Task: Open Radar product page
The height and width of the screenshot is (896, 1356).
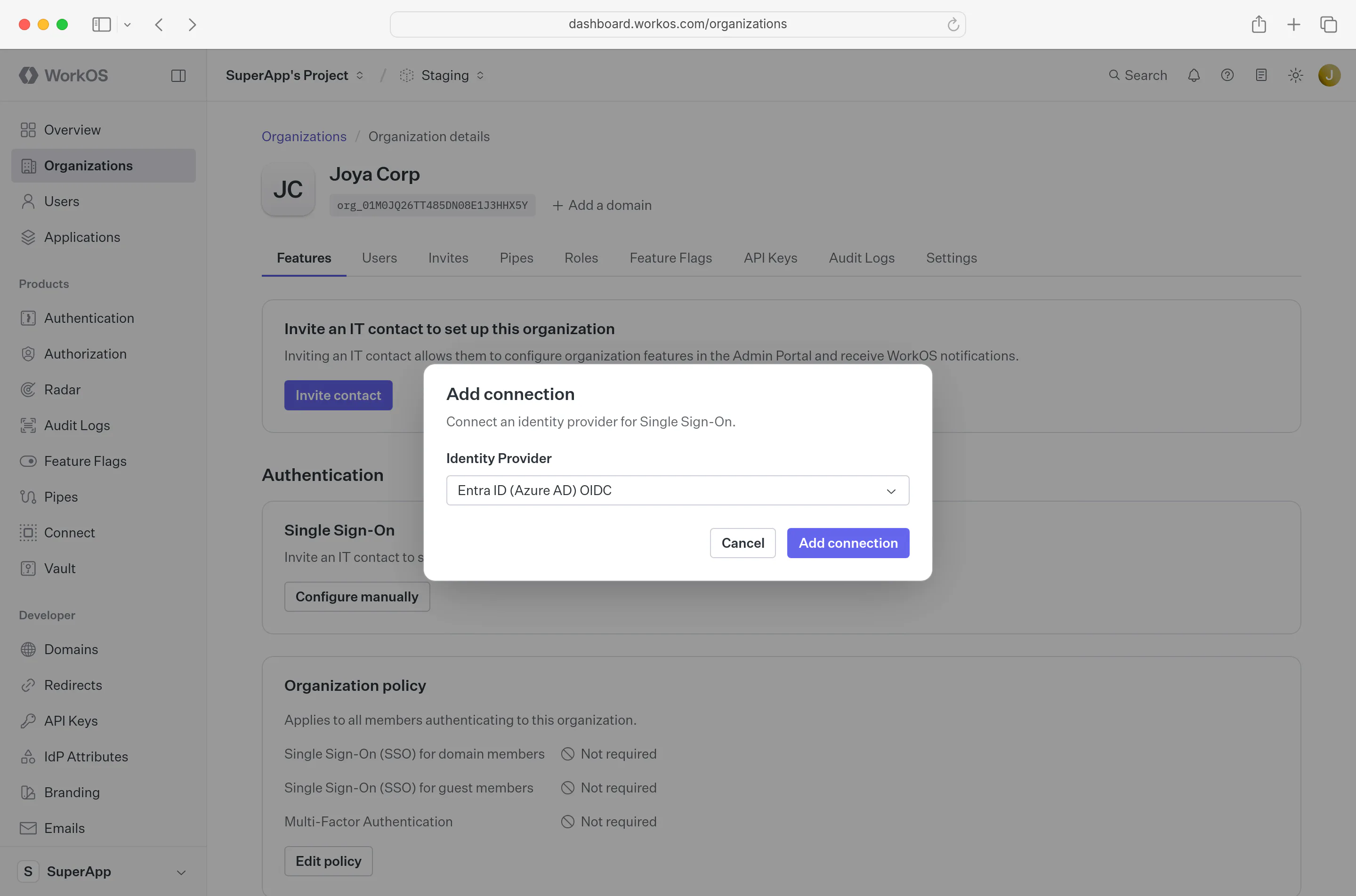Action: [104, 390]
